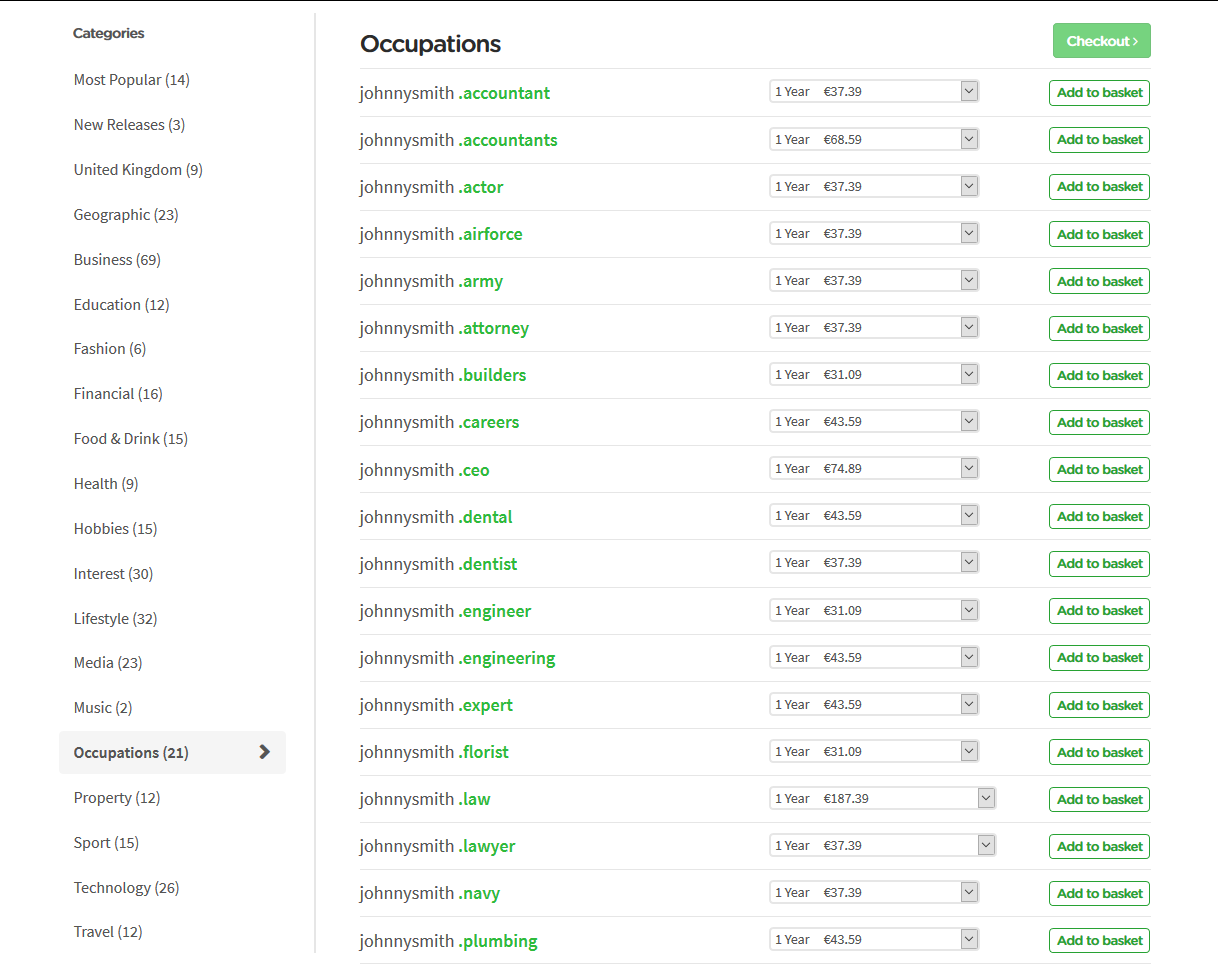Click the johnnysmith .florist domain name
Screen dimensions: 1218x973
point(434,752)
